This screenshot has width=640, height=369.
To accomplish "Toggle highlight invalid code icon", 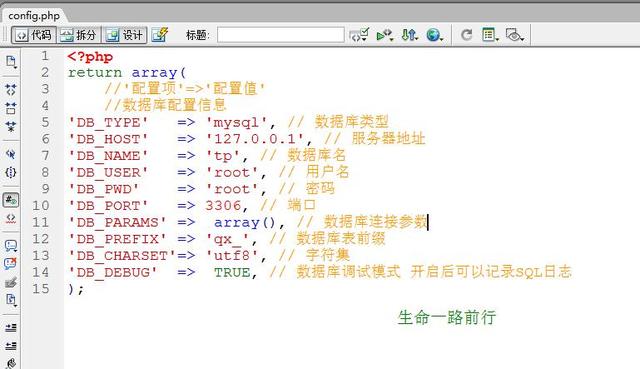I will click(11, 218).
